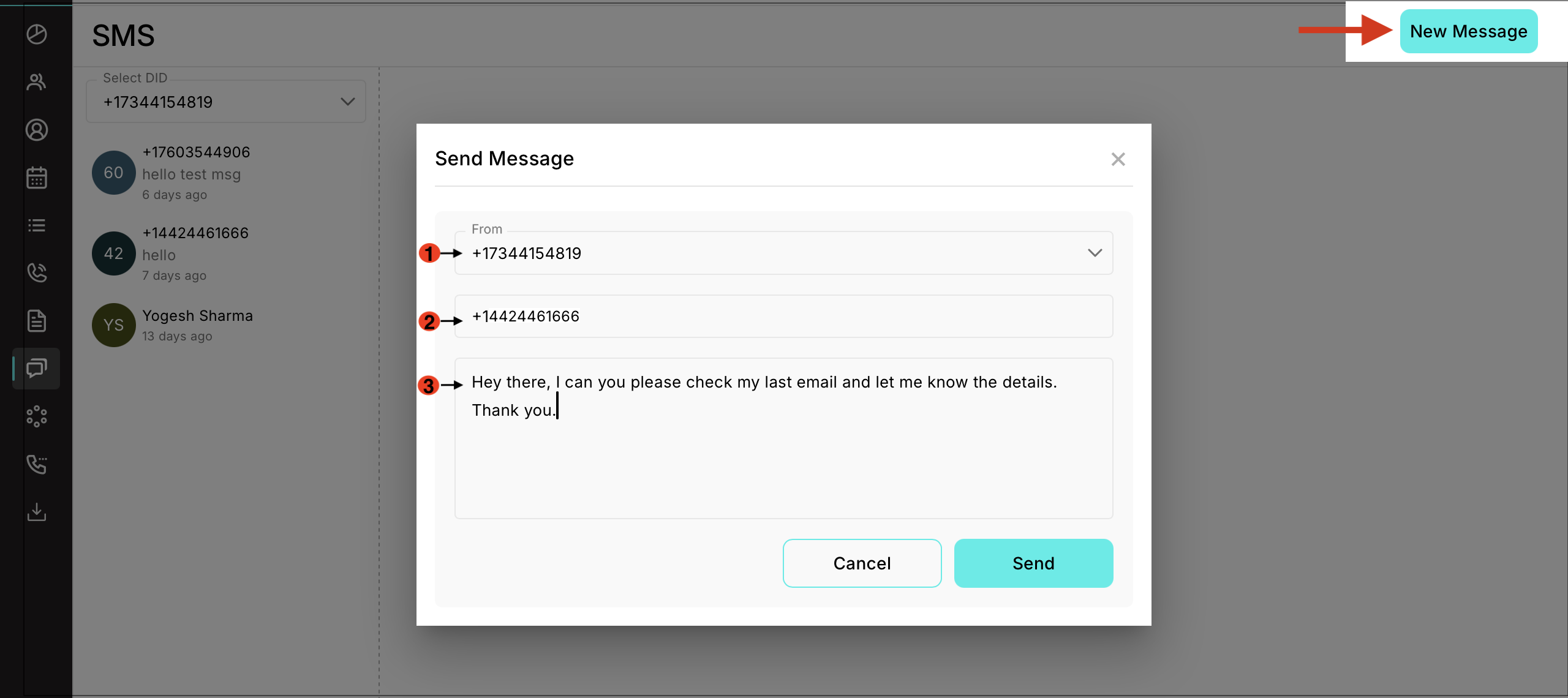The height and width of the screenshot is (698, 1568).
Task: Click the recipient number field +14424461666
Action: click(783, 317)
